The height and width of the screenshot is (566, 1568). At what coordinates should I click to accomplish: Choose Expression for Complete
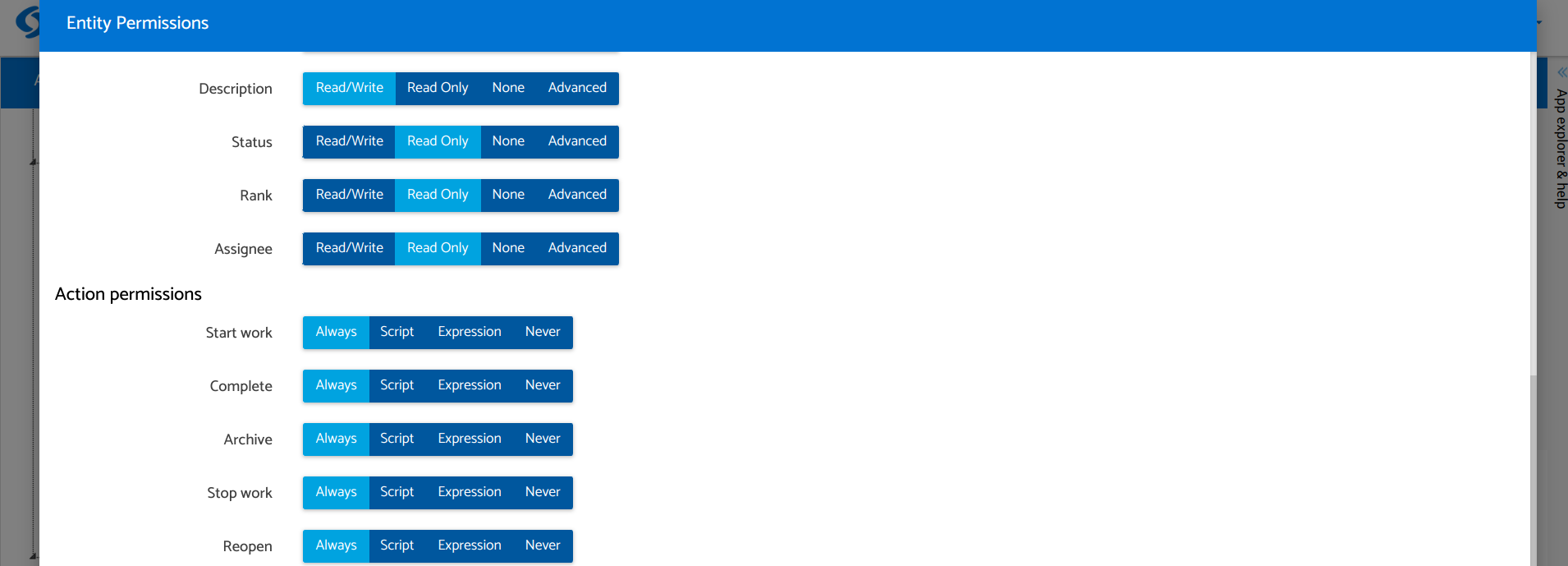470,385
